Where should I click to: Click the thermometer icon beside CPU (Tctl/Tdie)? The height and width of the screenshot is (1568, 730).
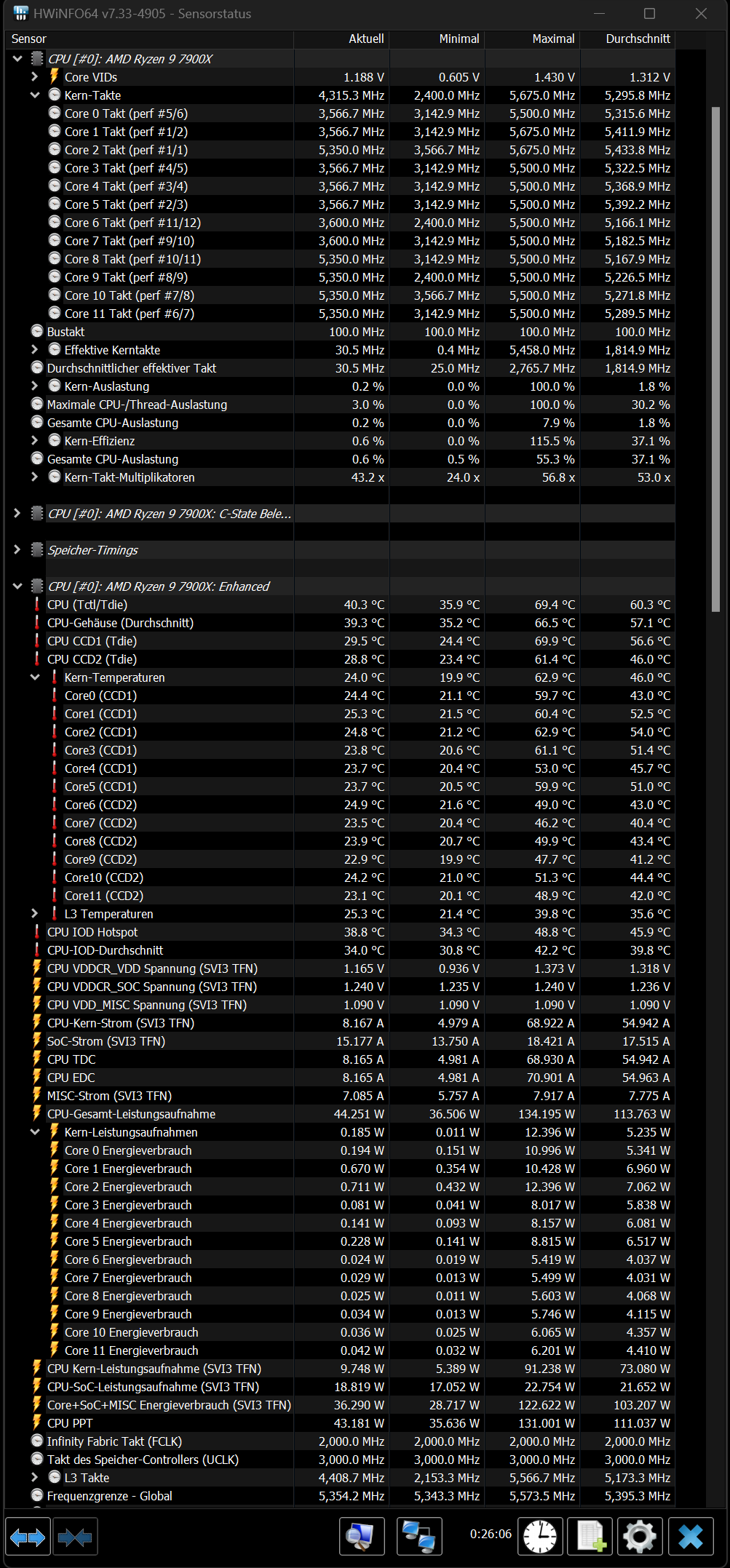tap(36, 604)
